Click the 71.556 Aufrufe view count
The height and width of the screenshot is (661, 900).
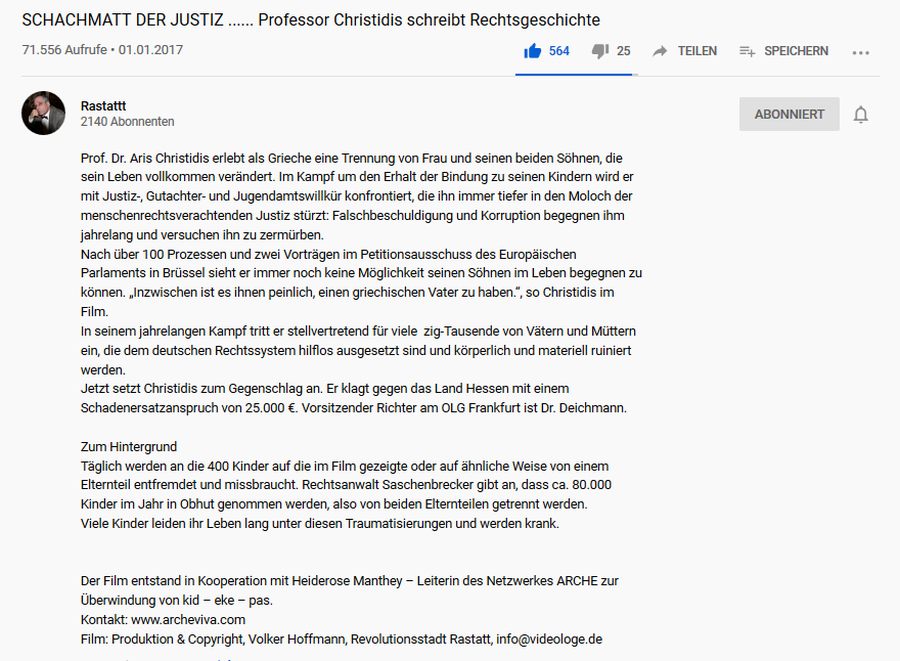coord(64,50)
